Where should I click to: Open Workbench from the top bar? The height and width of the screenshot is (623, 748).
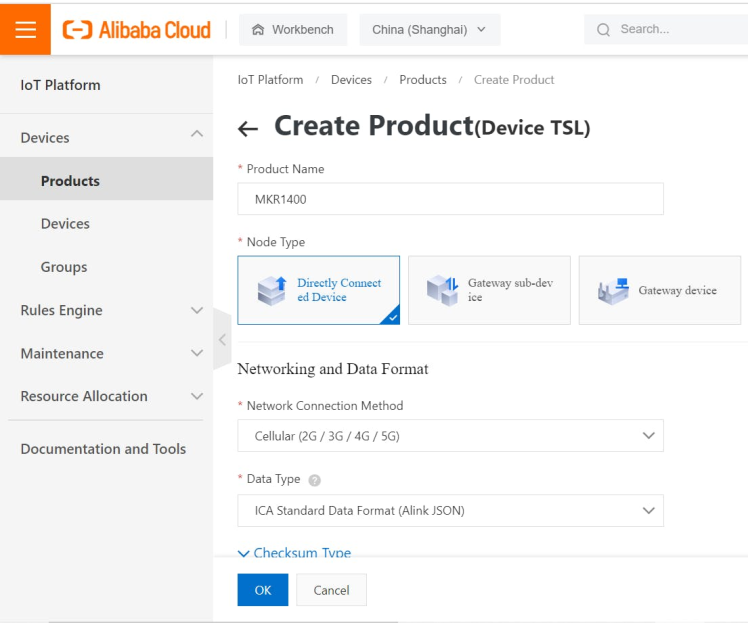point(293,30)
